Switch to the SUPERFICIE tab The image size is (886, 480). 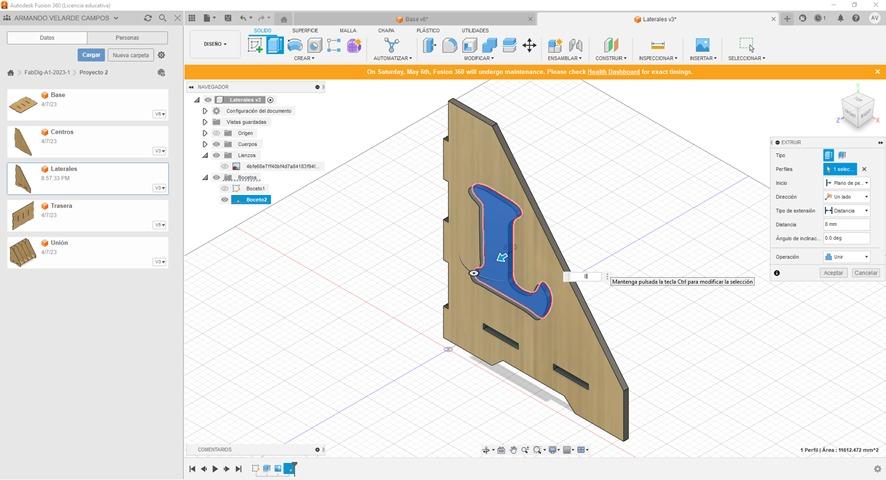click(305, 31)
